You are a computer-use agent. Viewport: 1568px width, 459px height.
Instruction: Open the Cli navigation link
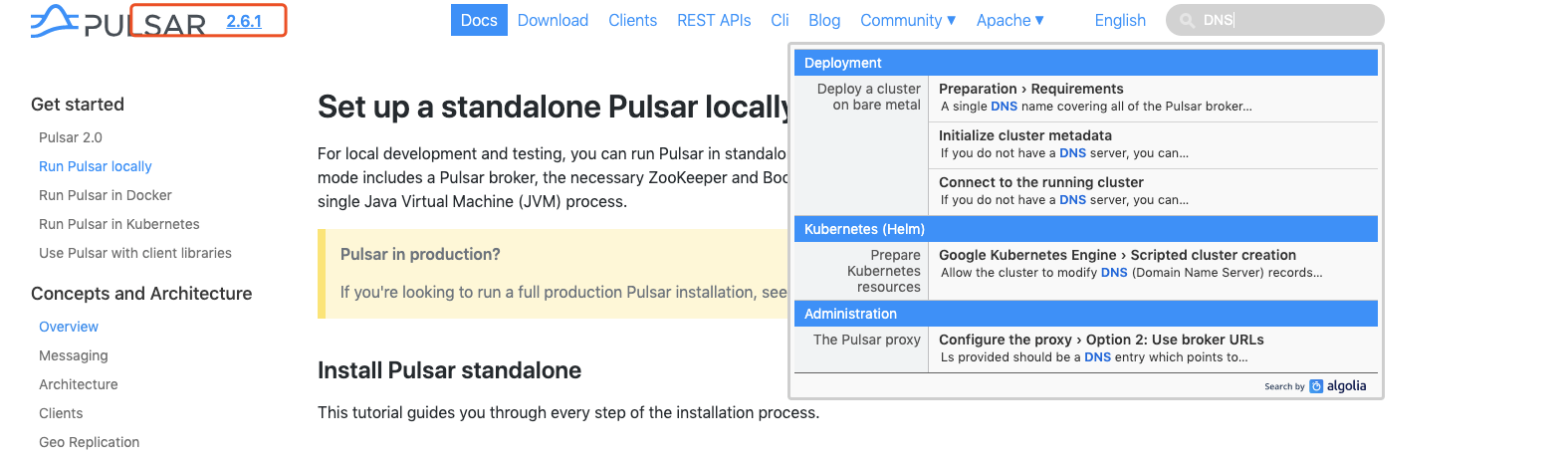click(x=780, y=20)
